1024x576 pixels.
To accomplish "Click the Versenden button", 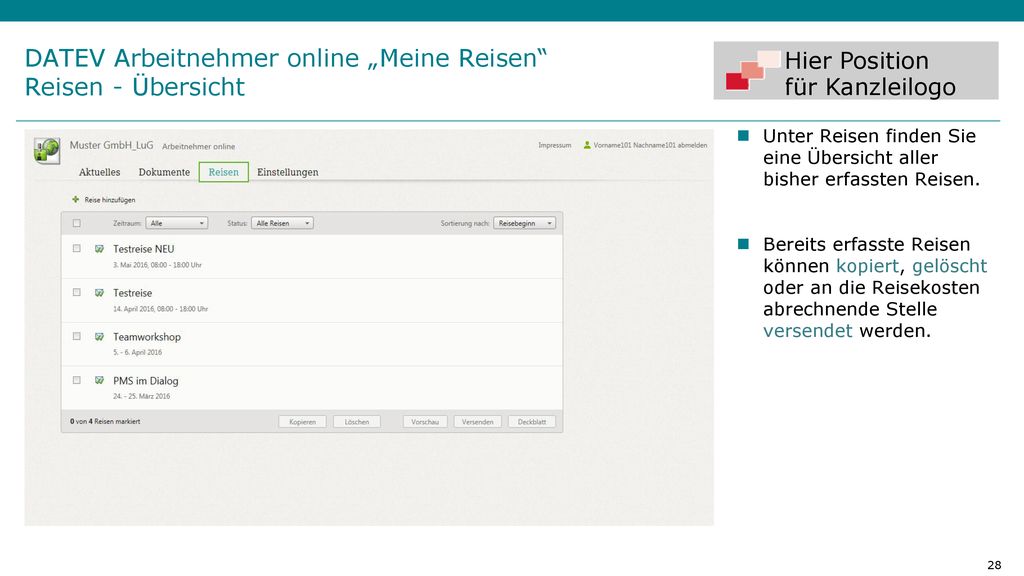I will click(477, 422).
